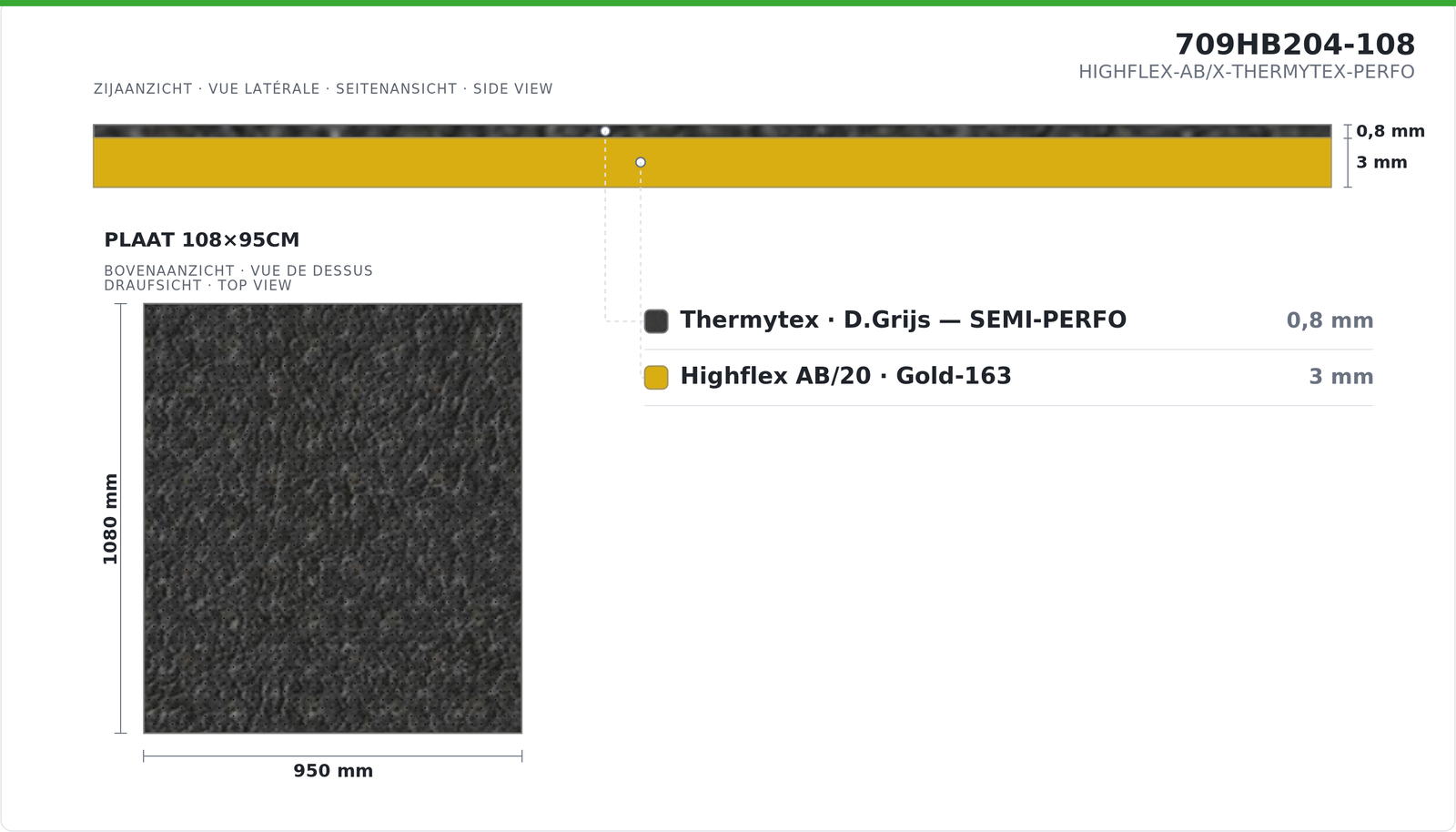Click the product code 709HB204-108
This screenshot has height=832, width=1456.
click(x=1294, y=44)
